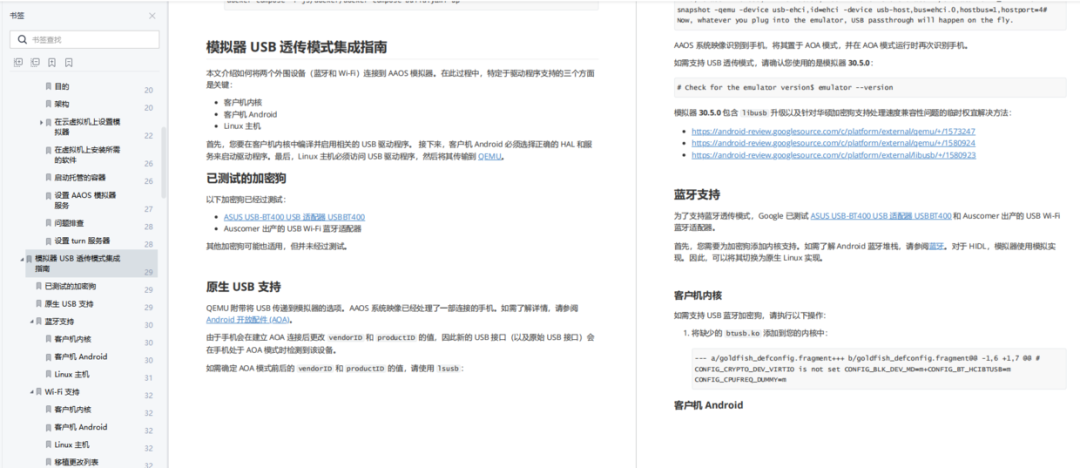Open the Android 开放配件 (AOA) link
The height and width of the screenshot is (468, 1080).
[248, 320]
